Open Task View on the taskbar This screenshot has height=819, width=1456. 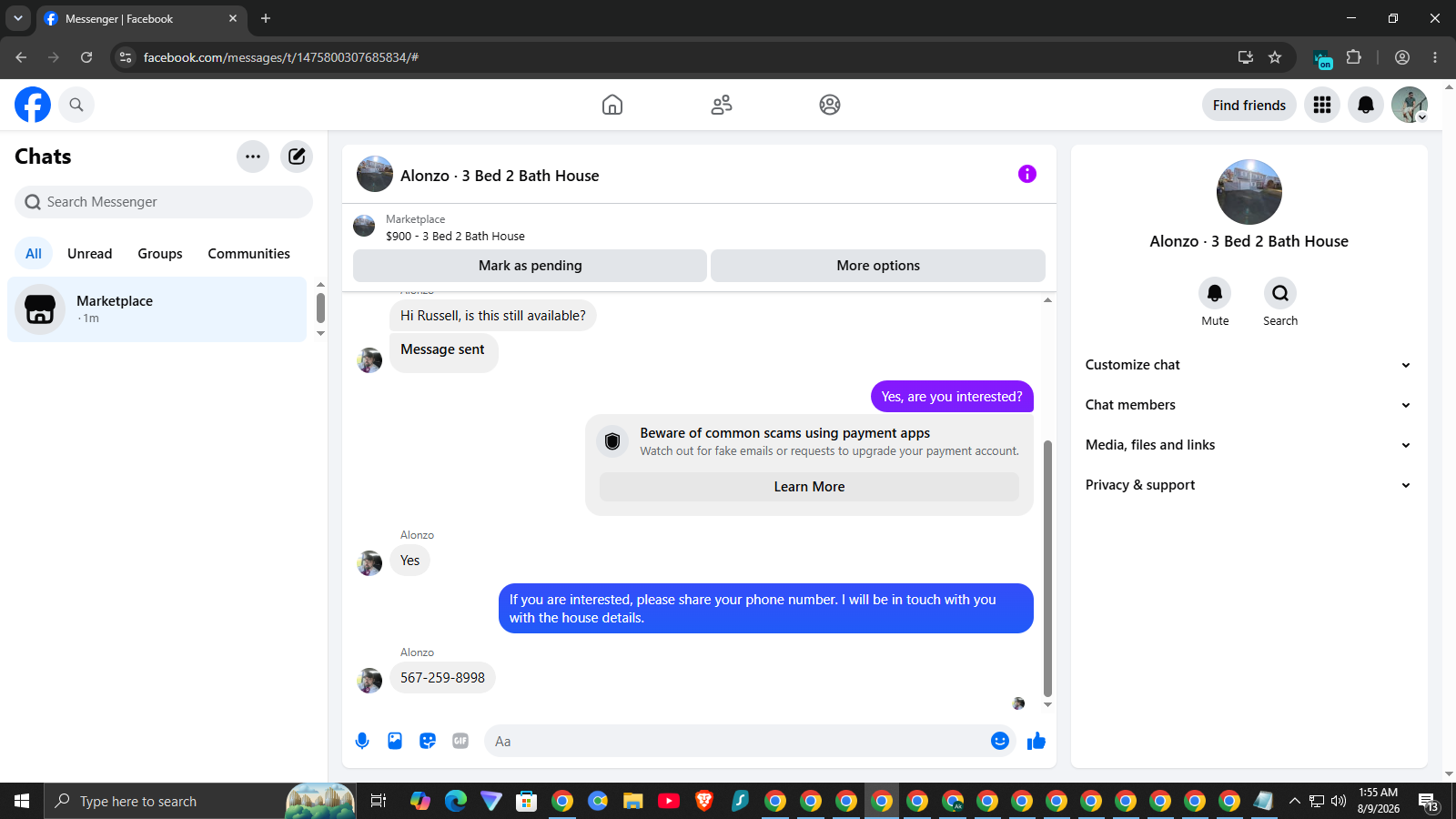point(379,801)
